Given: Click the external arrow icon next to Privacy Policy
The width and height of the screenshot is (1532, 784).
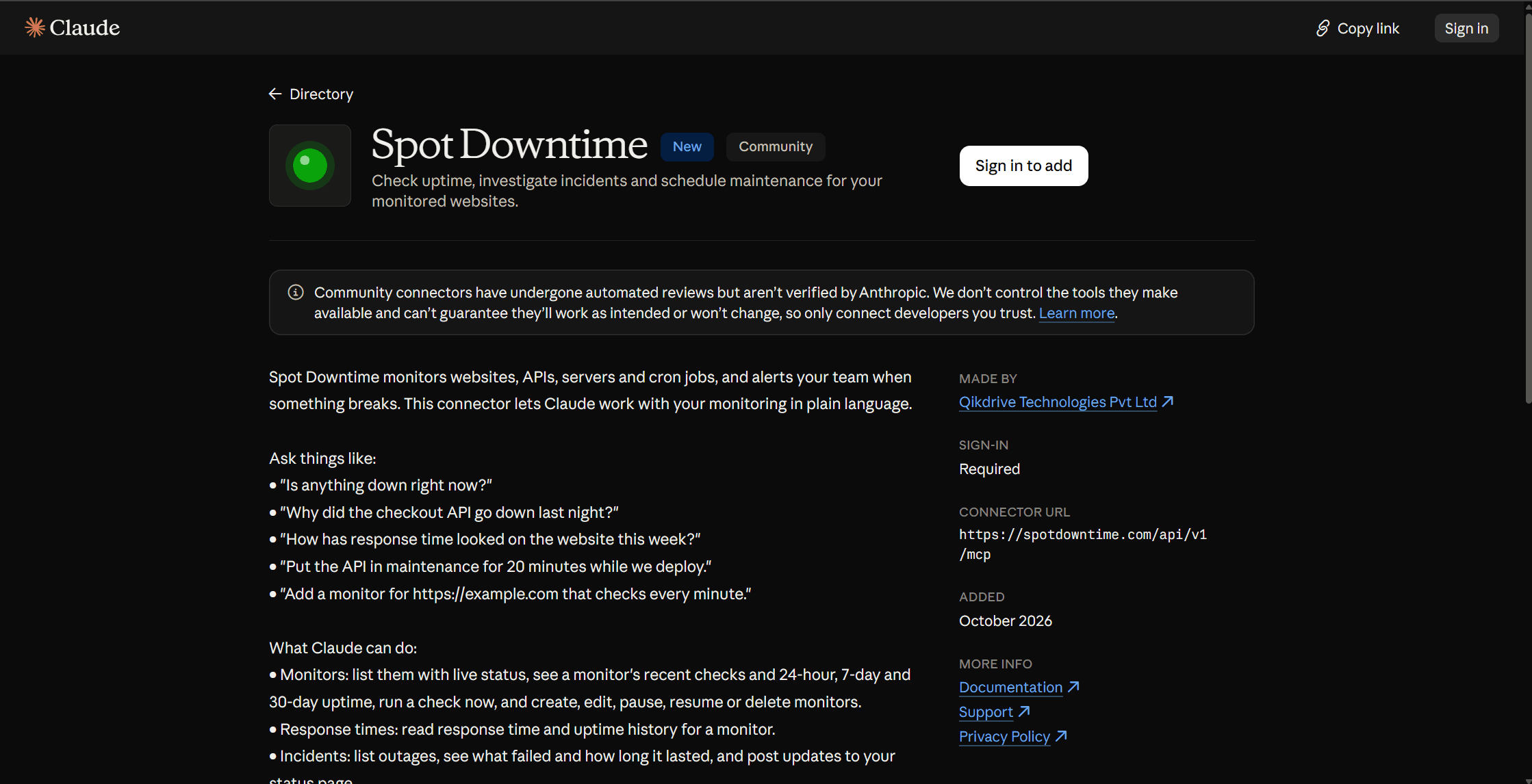Looking at the screenshot, I should [x=1061, y=736].
